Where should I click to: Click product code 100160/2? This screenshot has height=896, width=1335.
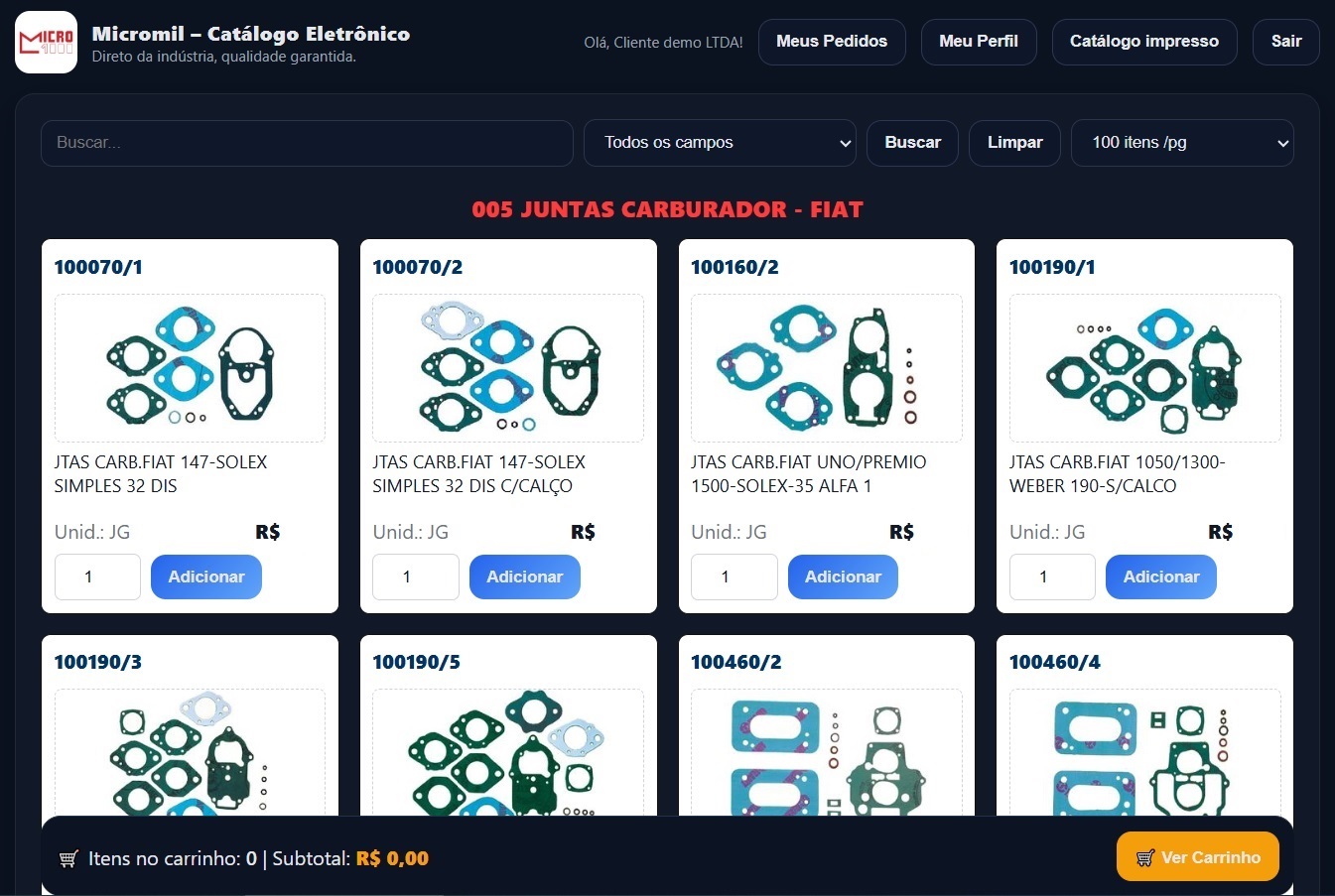pos(735,267)
